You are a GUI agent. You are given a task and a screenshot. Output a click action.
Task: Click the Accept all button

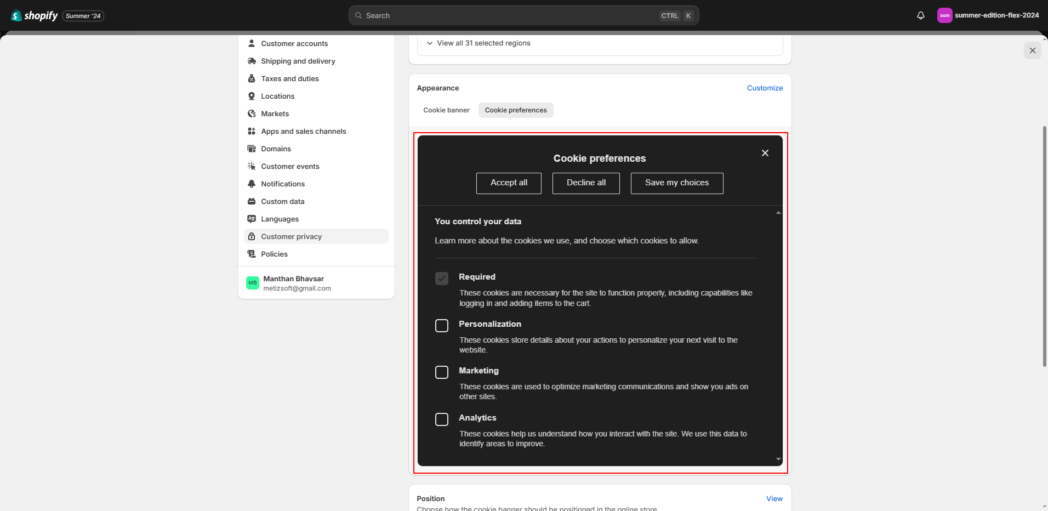coord(509,183)
